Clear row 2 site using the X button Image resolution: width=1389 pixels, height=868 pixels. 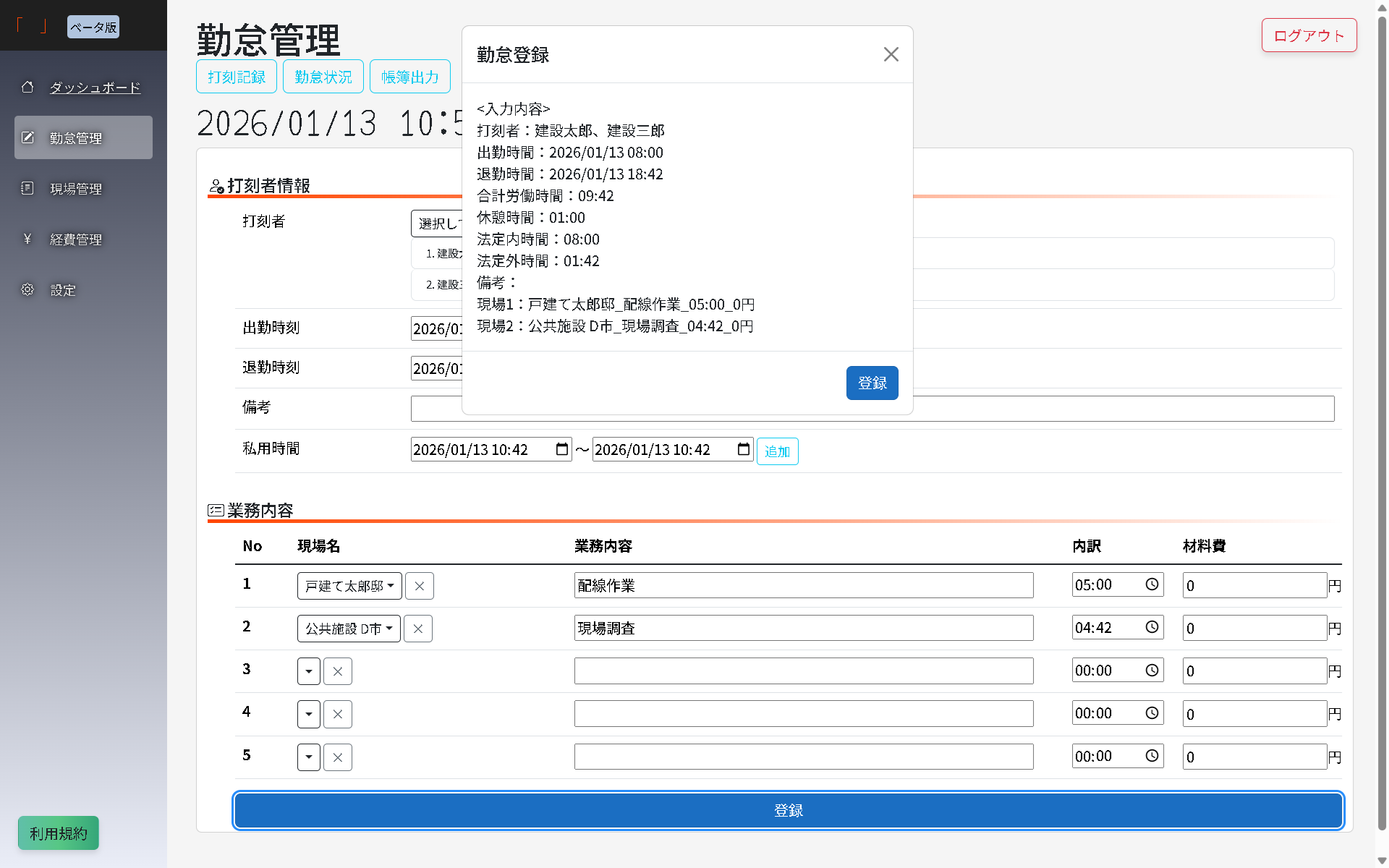[417, 629]
